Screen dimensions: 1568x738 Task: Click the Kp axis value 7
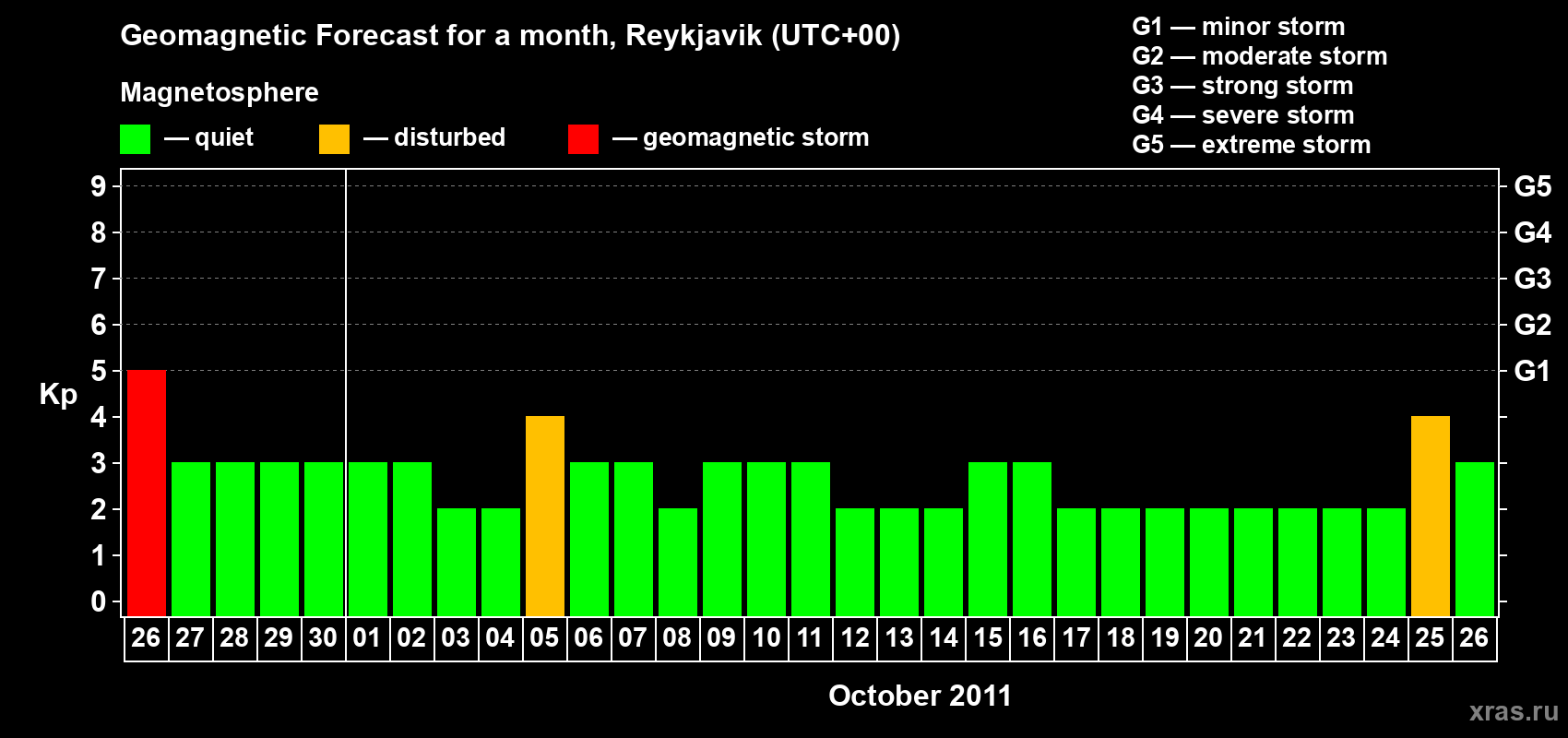click(99, 279)
